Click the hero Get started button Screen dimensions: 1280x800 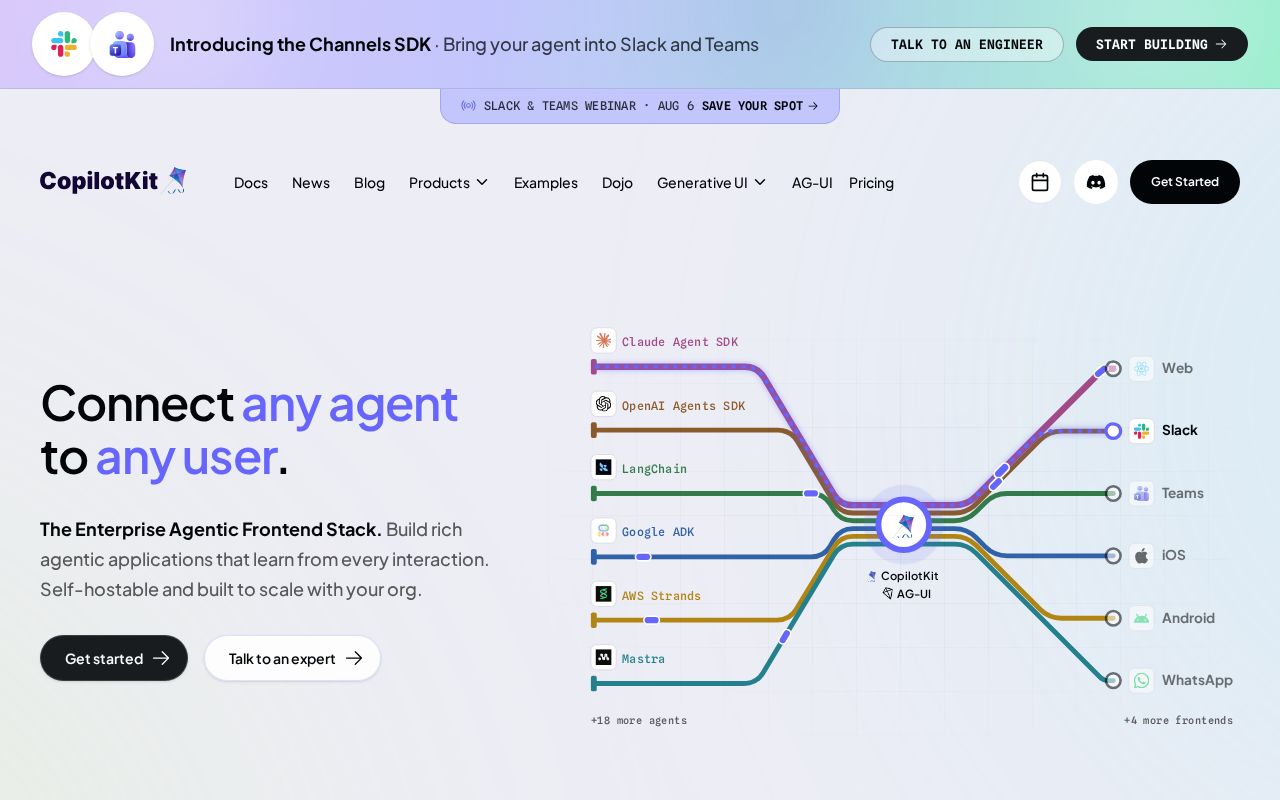[x=114, y=658]
